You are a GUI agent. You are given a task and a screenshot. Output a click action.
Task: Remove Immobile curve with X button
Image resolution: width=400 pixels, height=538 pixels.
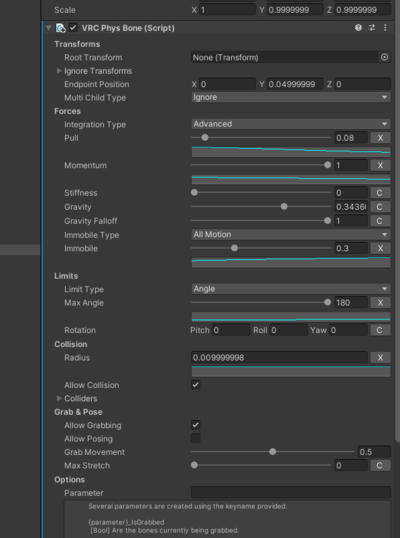(x=380, y=248)
